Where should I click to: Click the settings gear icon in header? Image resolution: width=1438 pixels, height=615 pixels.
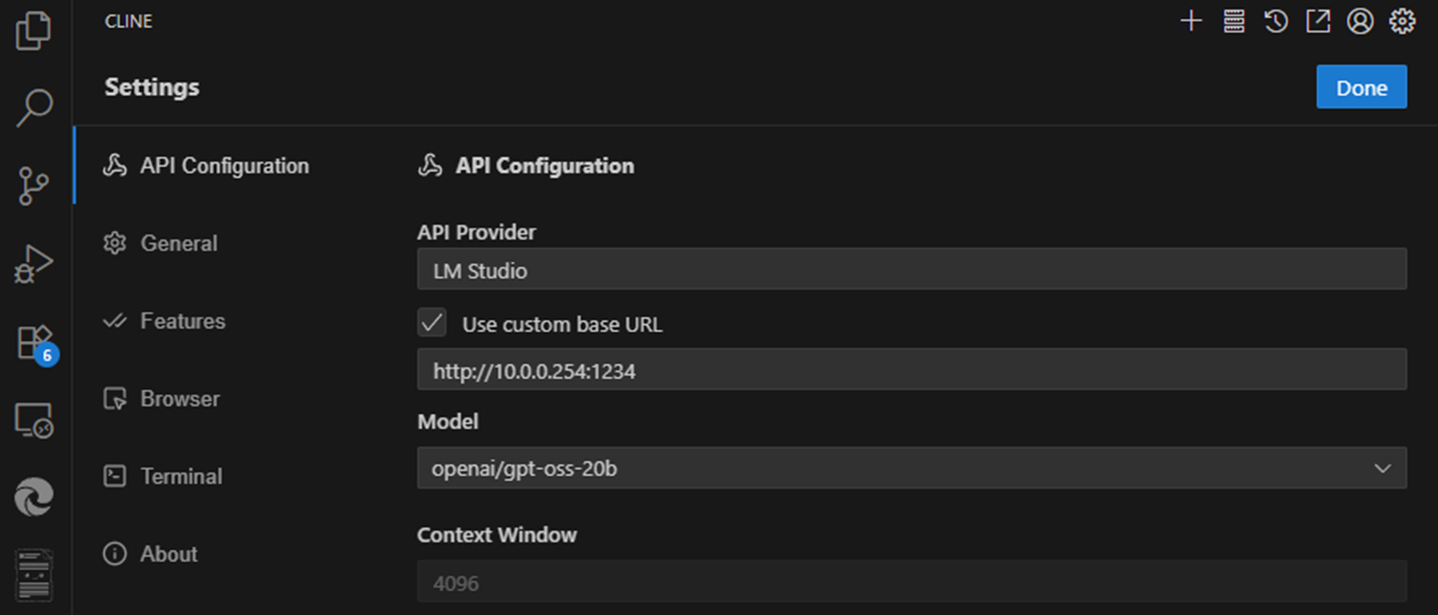pyautogui.click(x=1403, y=21)
